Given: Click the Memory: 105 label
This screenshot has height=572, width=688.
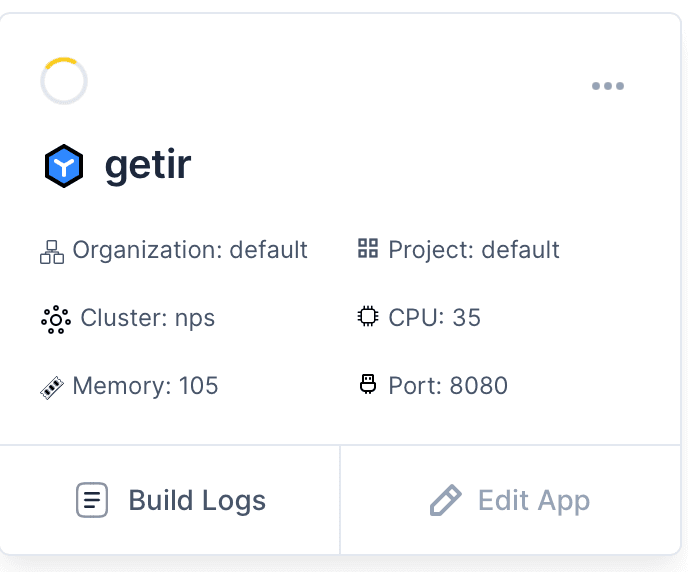Looking at the screenshot, I should pyautogui.click(x=145, y=386).
